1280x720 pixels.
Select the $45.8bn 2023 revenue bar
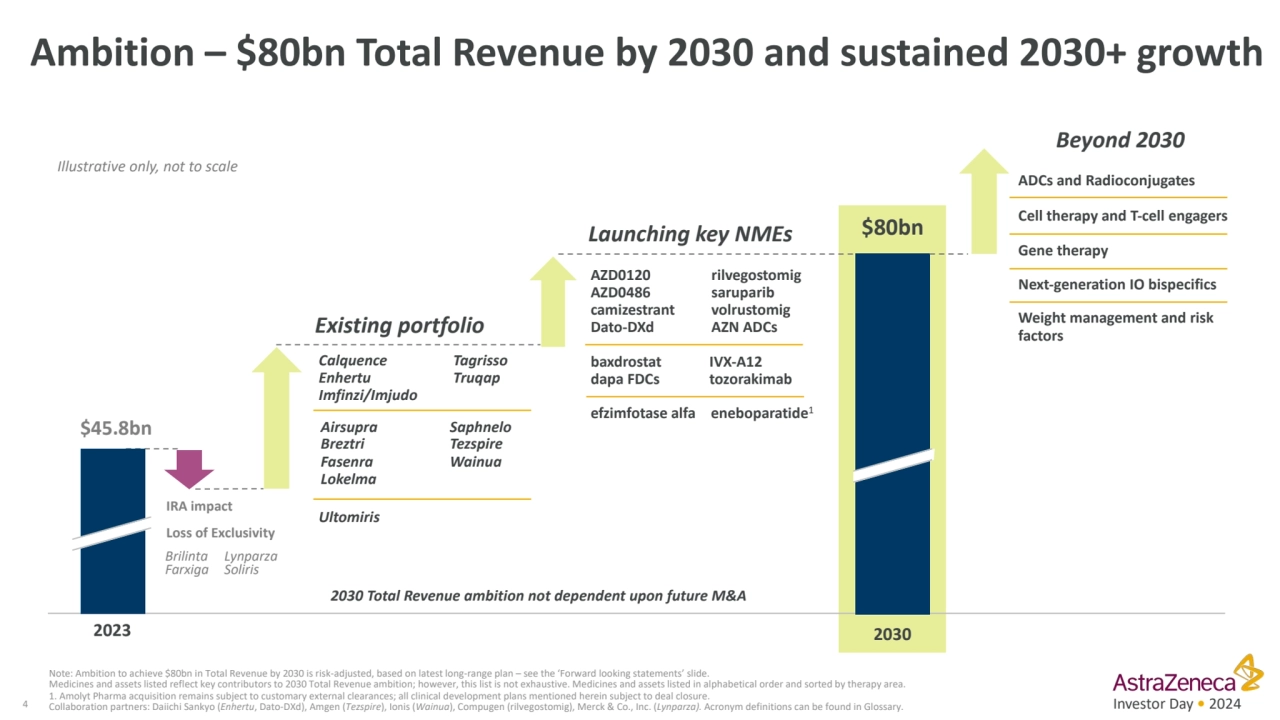[112, 531]
